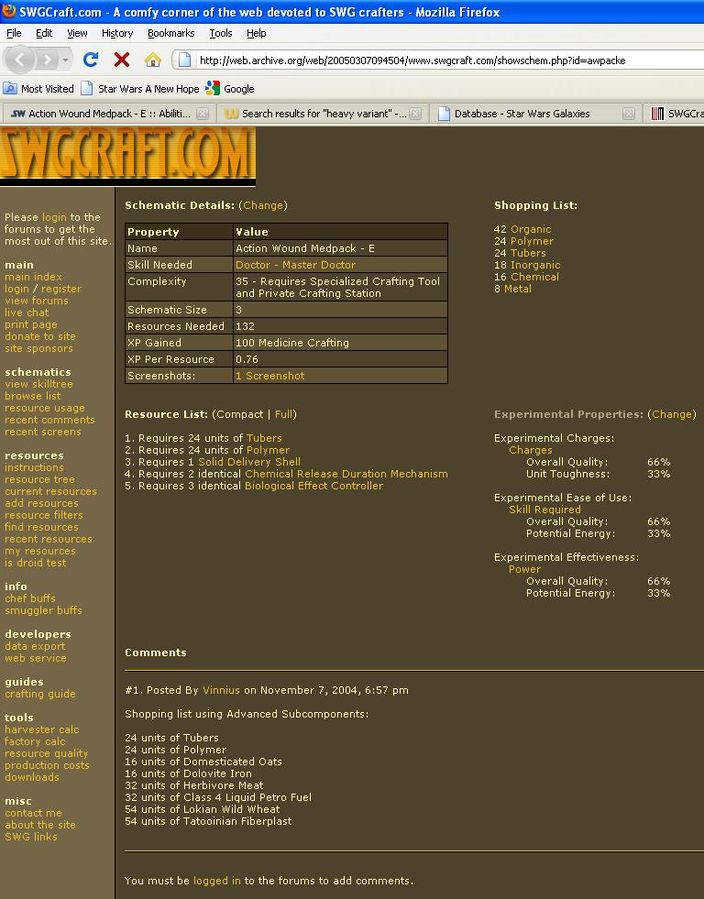Open the back history dropdown arrow
704x899 pixels.
click(65, 60)
